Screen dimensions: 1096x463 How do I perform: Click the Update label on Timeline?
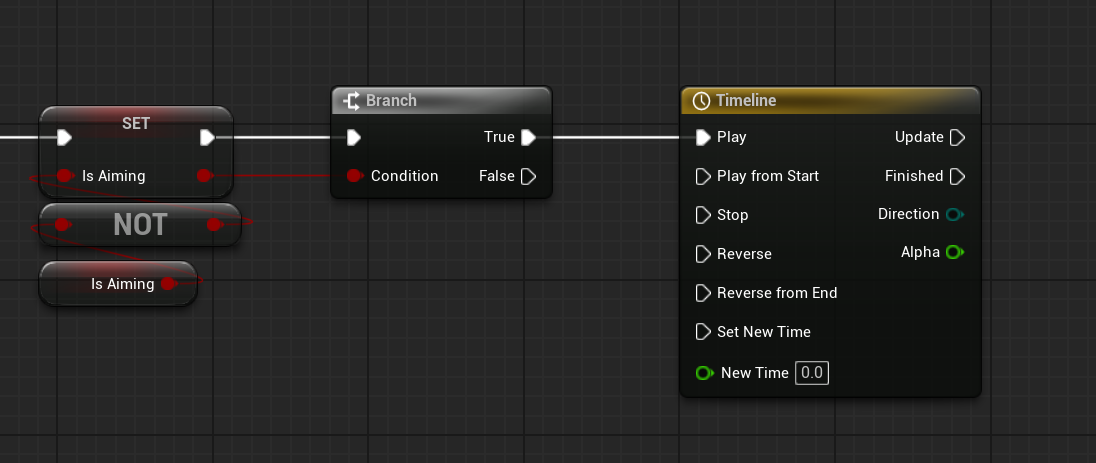[x=919, y=137]
